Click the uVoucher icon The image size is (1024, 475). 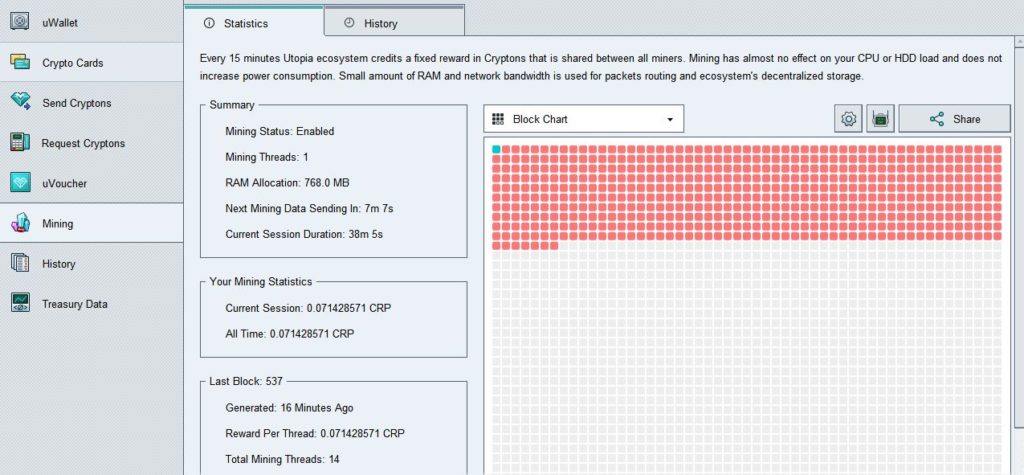click(20, 183)
